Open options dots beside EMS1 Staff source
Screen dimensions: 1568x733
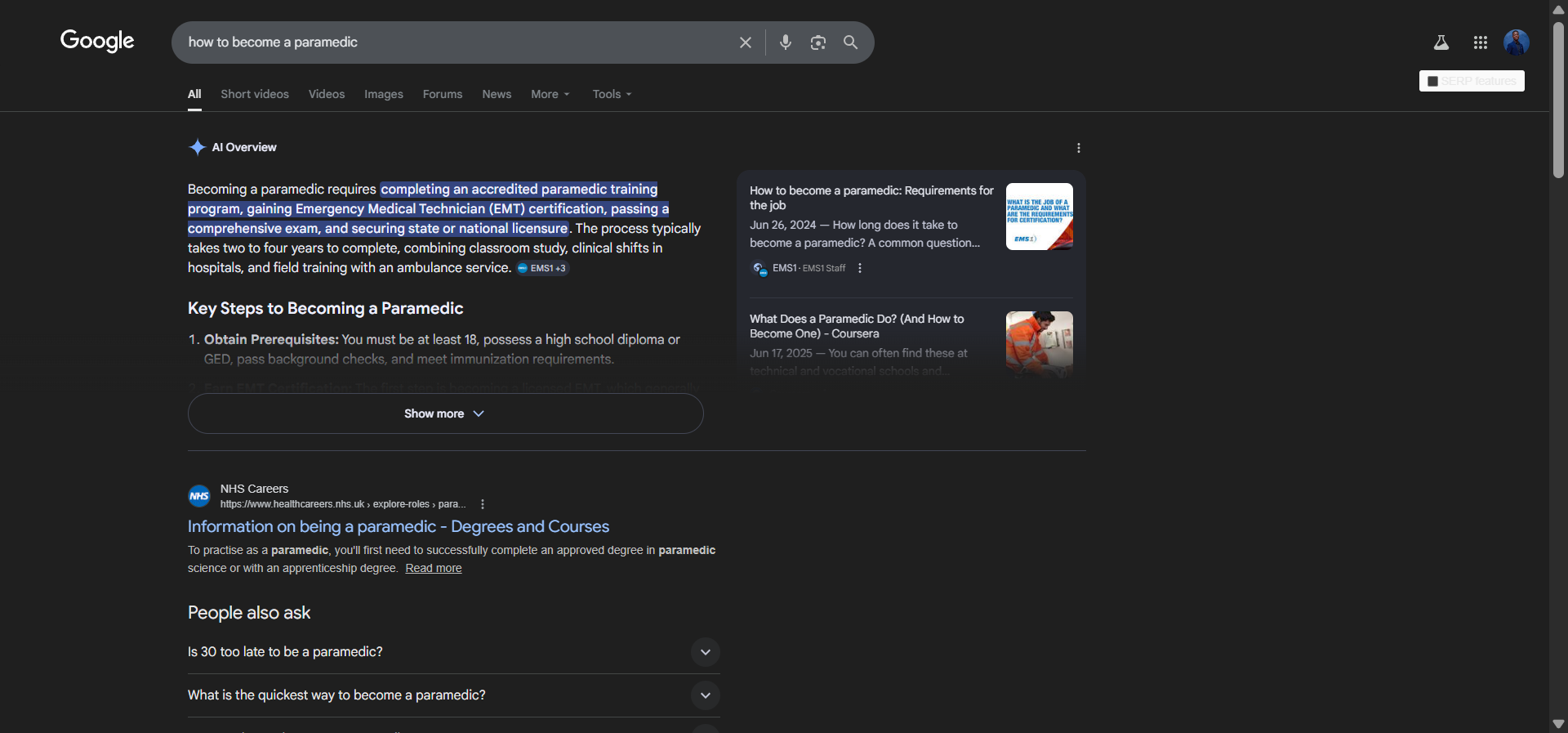[x=860, y=268]
